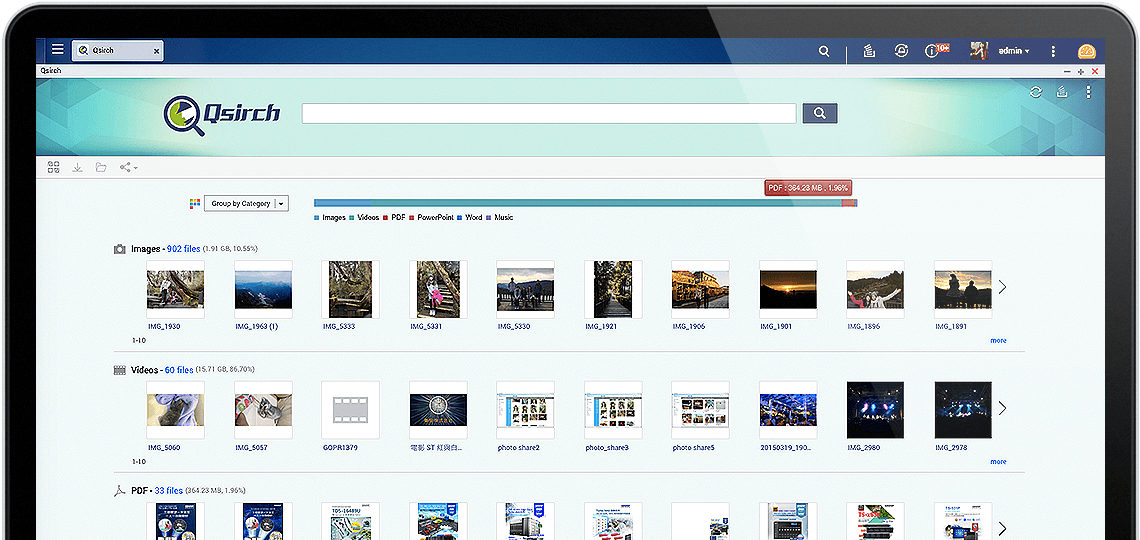Open the IMG_1930 image thumbnail
1140x540 pixels.
pos(176,289)
